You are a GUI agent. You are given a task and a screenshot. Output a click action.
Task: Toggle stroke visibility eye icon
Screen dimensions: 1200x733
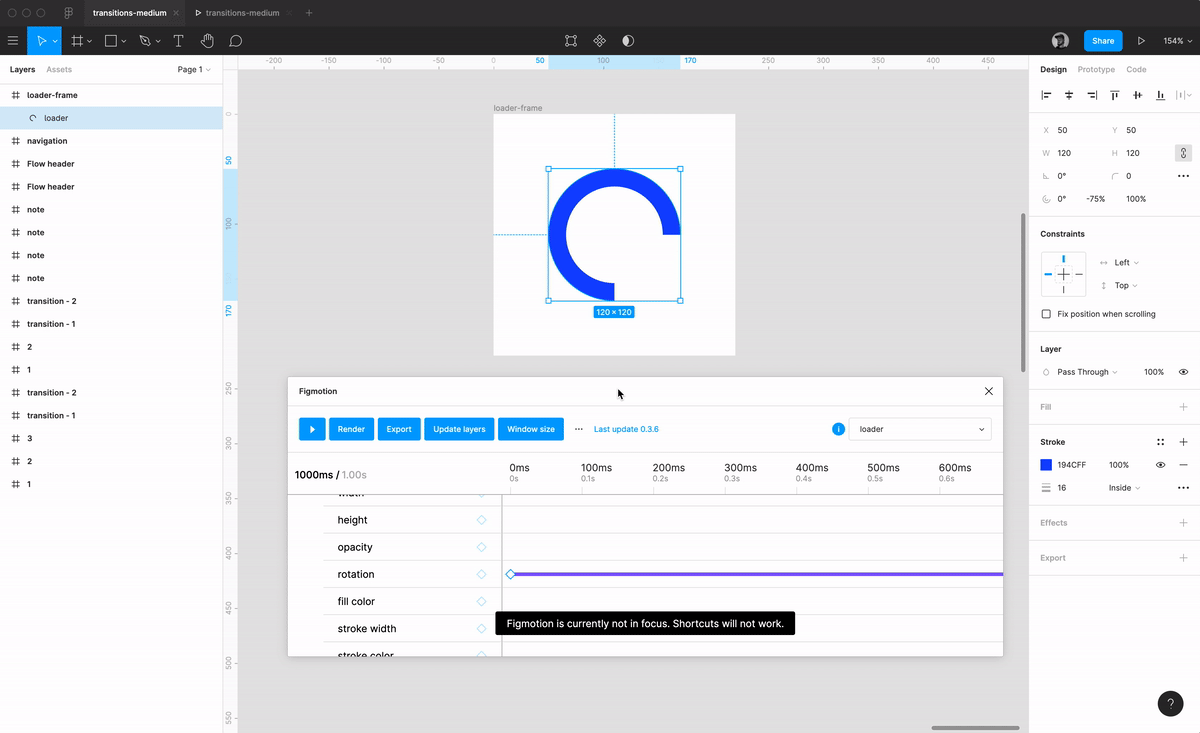click(x=1160, y=465)
